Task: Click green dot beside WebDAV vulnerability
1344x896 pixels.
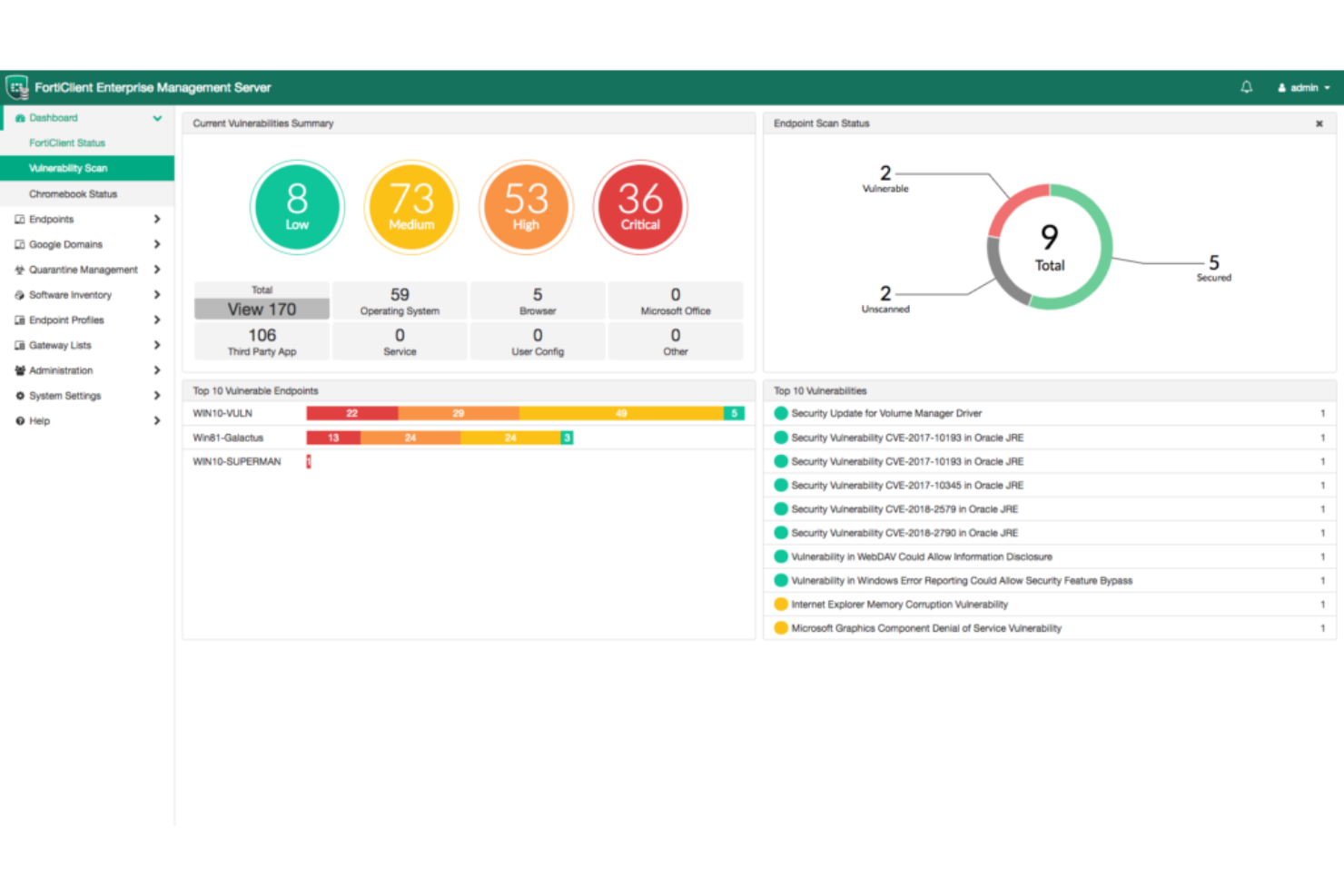Action: click(x=780, y=556)
